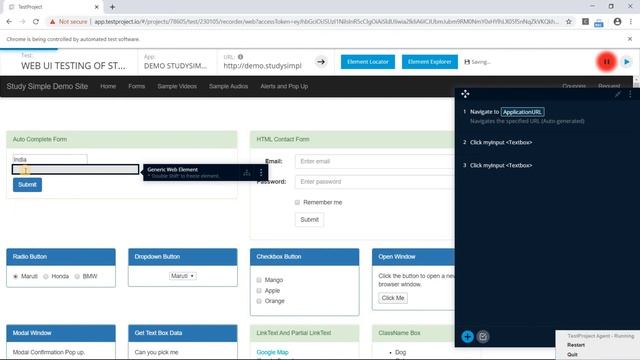The height and width of the screenshot is (360, 640).
Task: Click Submit button in HTML Contact Form
Action: click(x=309, y=220)
